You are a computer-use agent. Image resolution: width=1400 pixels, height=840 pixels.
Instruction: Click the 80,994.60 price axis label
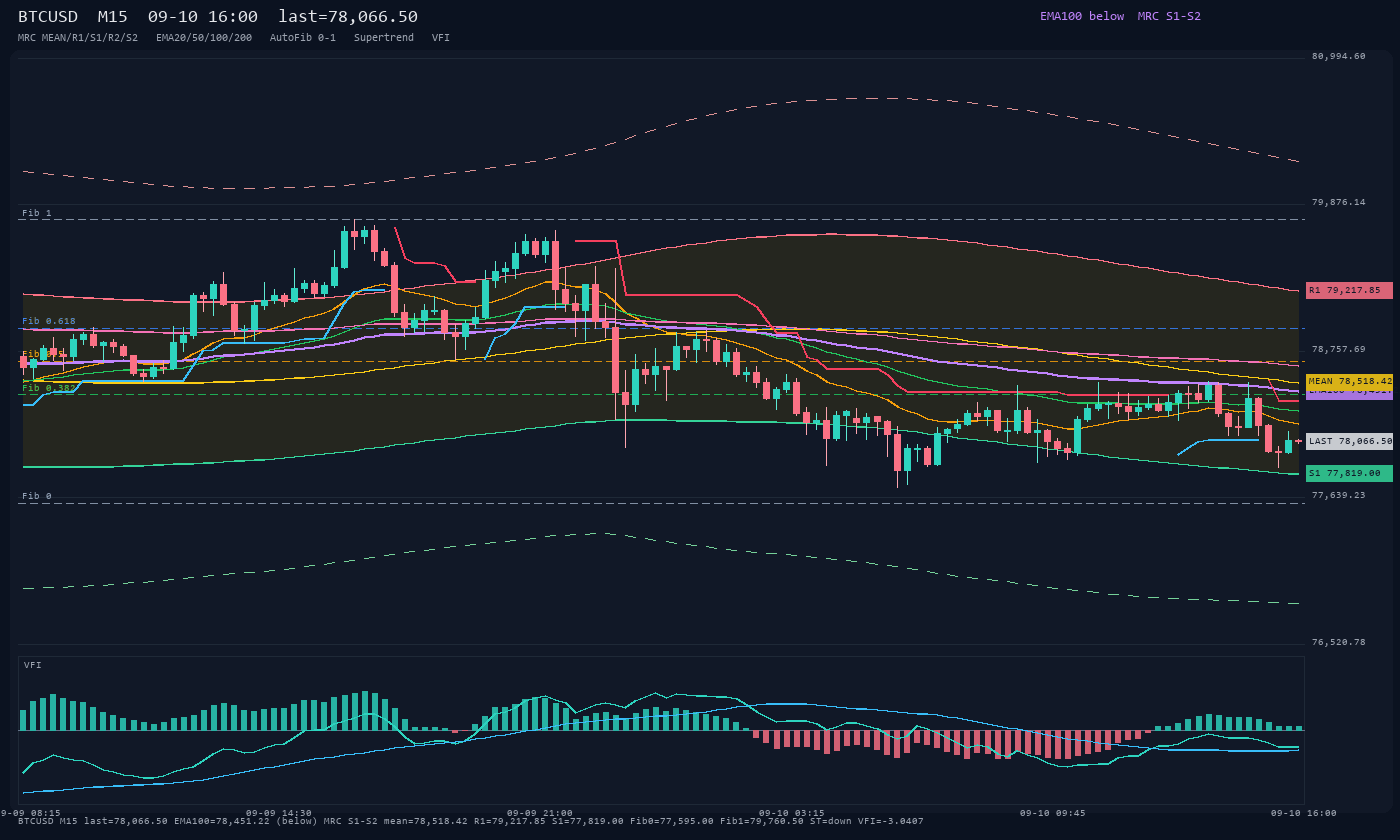point(1338,56)
